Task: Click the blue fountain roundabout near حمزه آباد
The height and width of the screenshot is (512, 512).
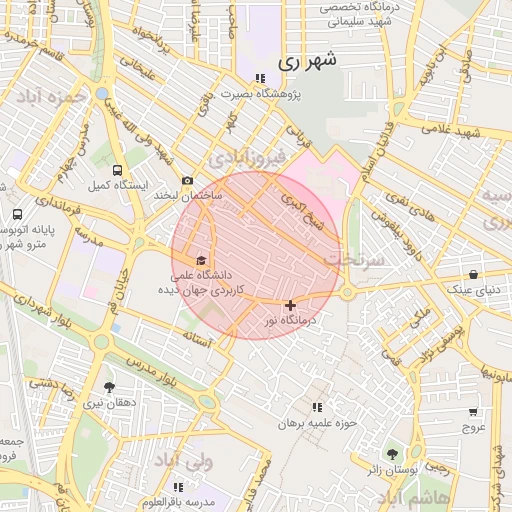Action: 102,93
